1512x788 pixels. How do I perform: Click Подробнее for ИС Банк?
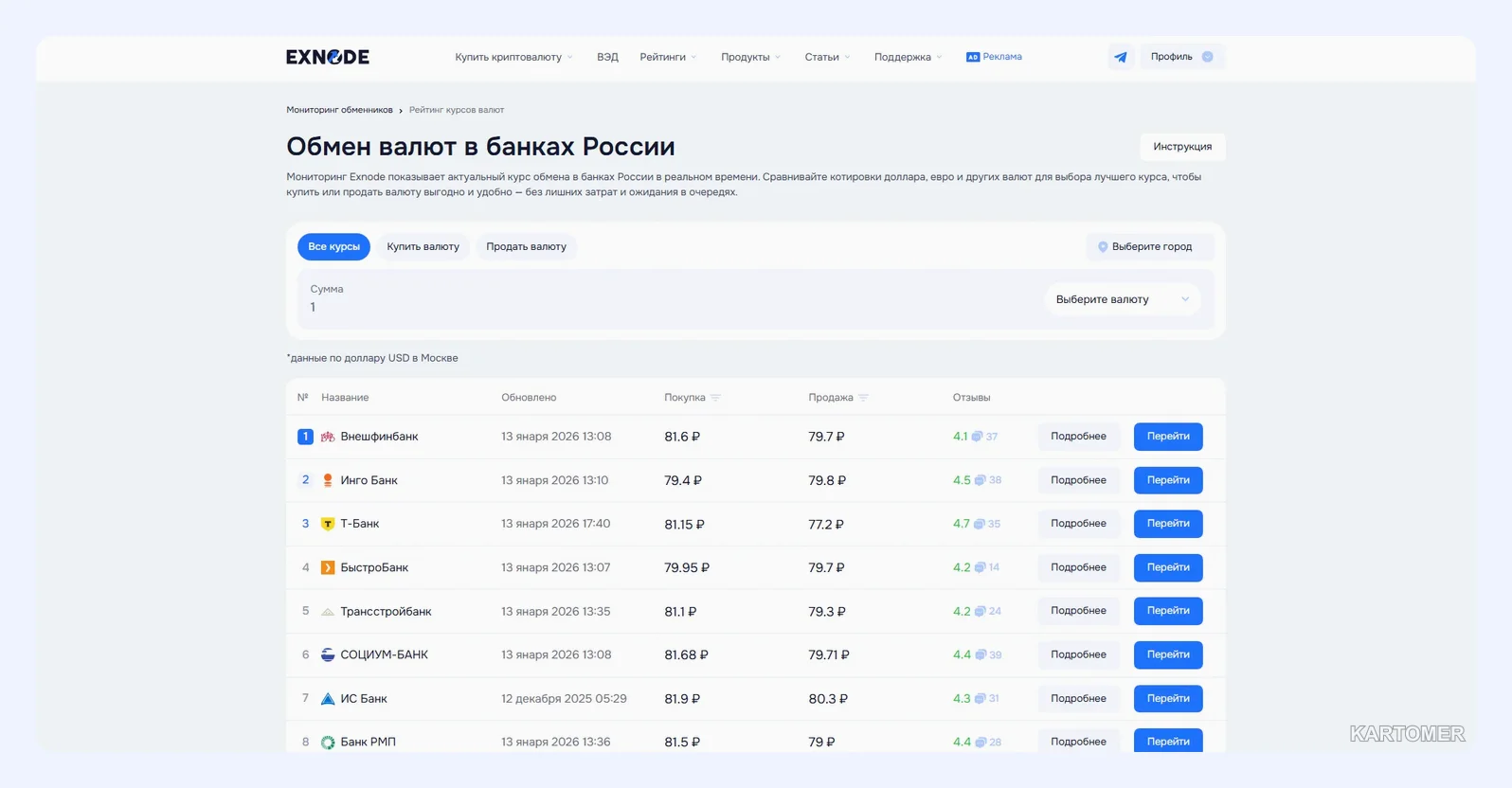pos(1078,698)
